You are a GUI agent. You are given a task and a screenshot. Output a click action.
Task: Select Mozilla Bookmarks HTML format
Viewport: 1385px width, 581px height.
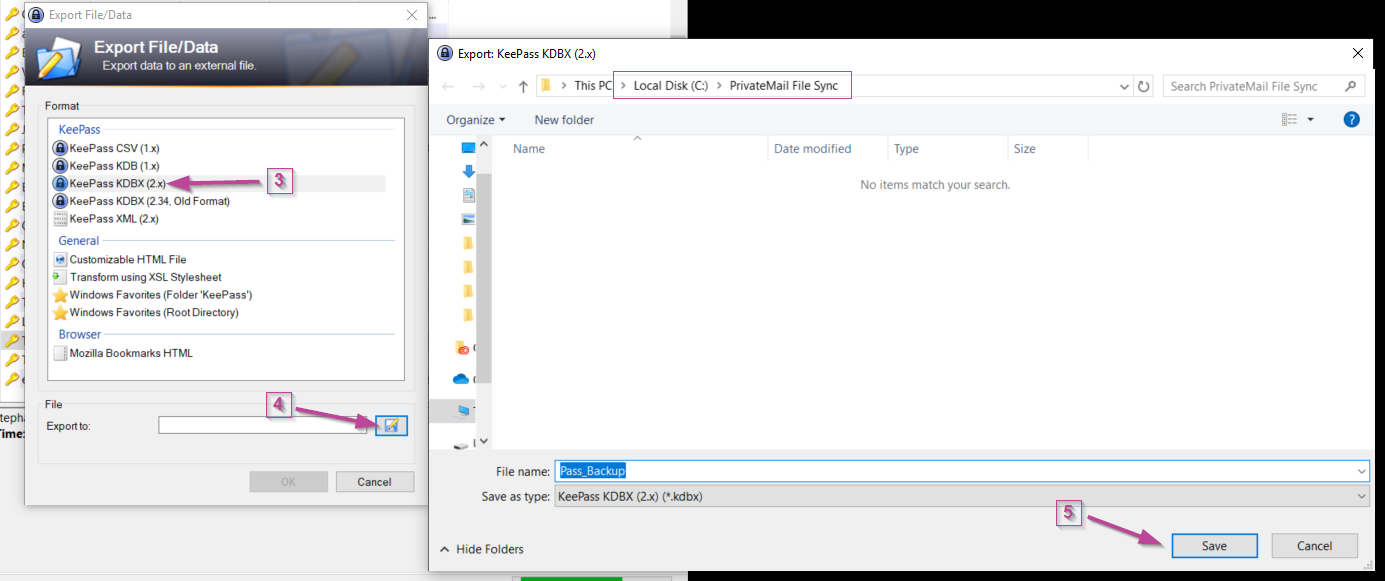point(130,353)
